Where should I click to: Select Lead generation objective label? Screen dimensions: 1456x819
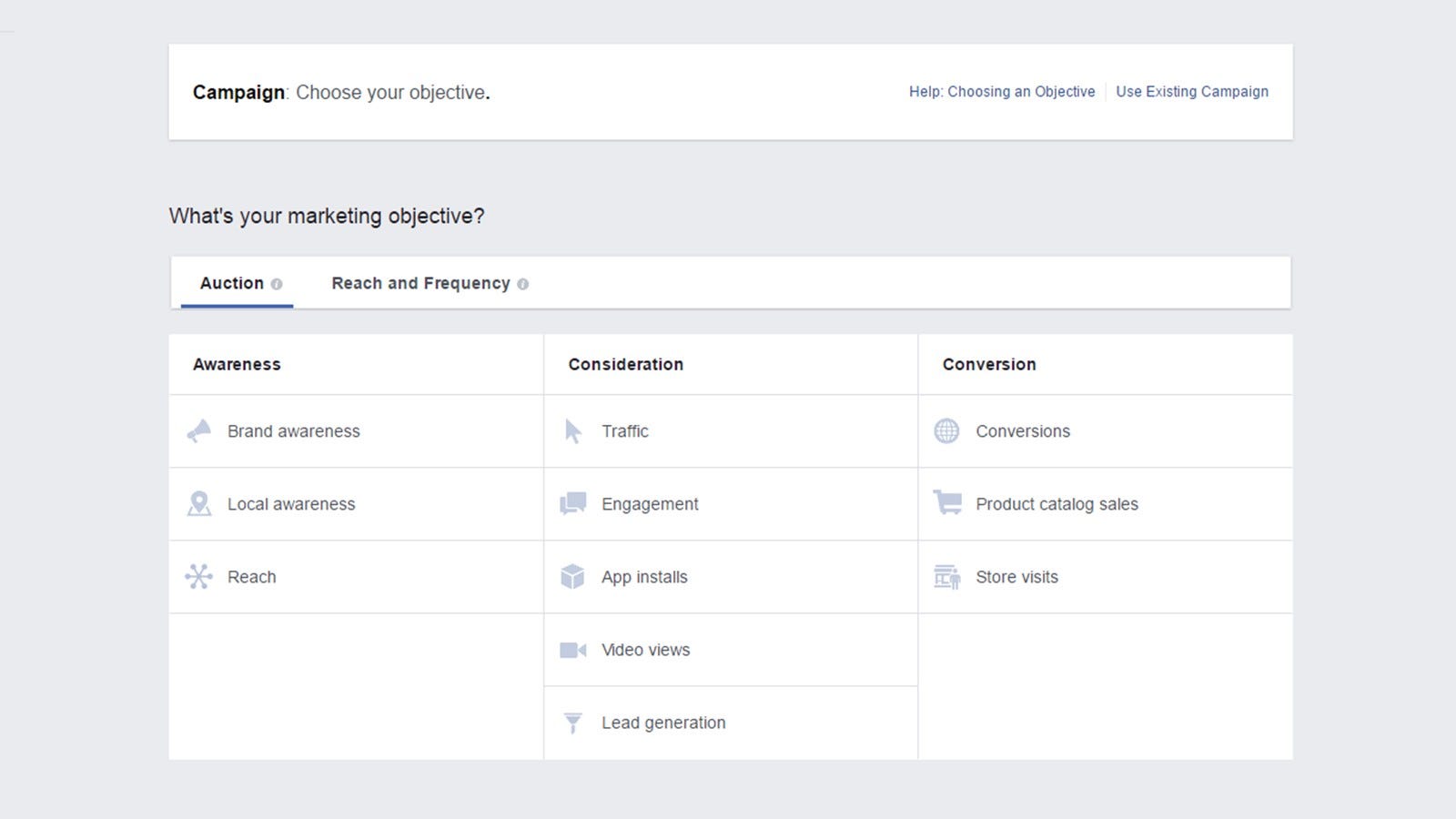tap(663, 723)
